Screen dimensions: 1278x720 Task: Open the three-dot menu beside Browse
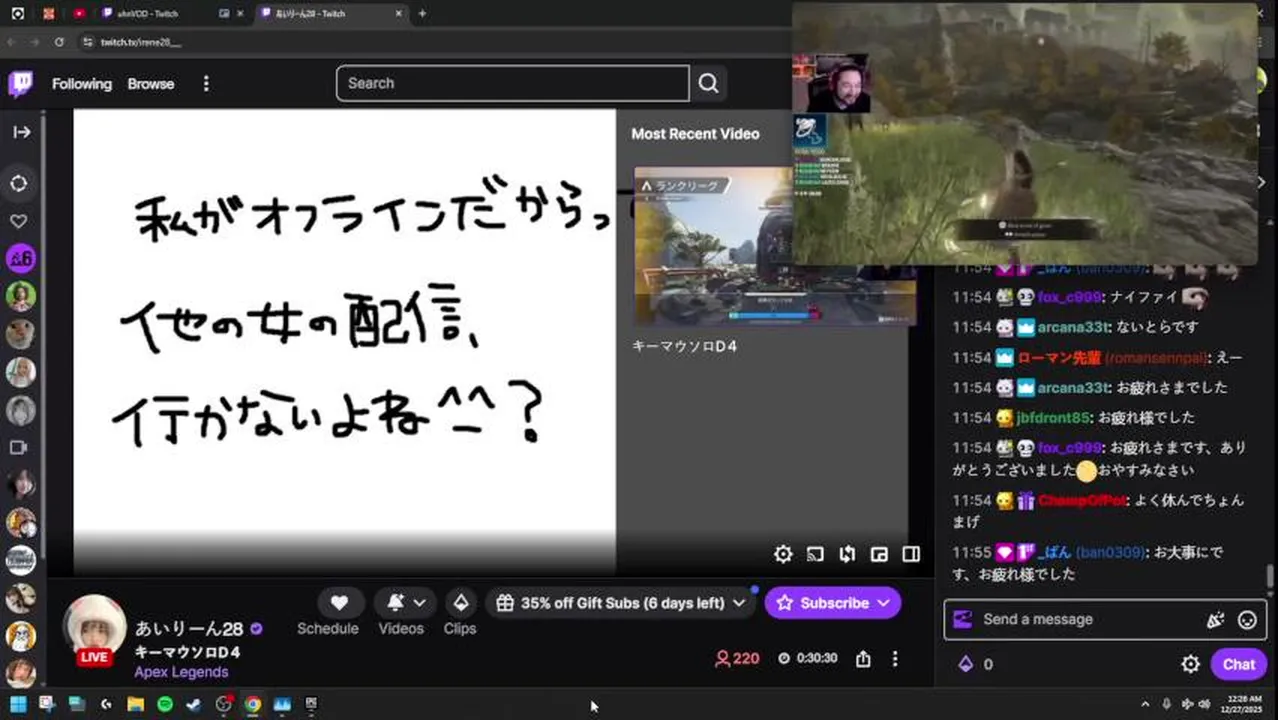pyautogui.click(x=206, y=84)
